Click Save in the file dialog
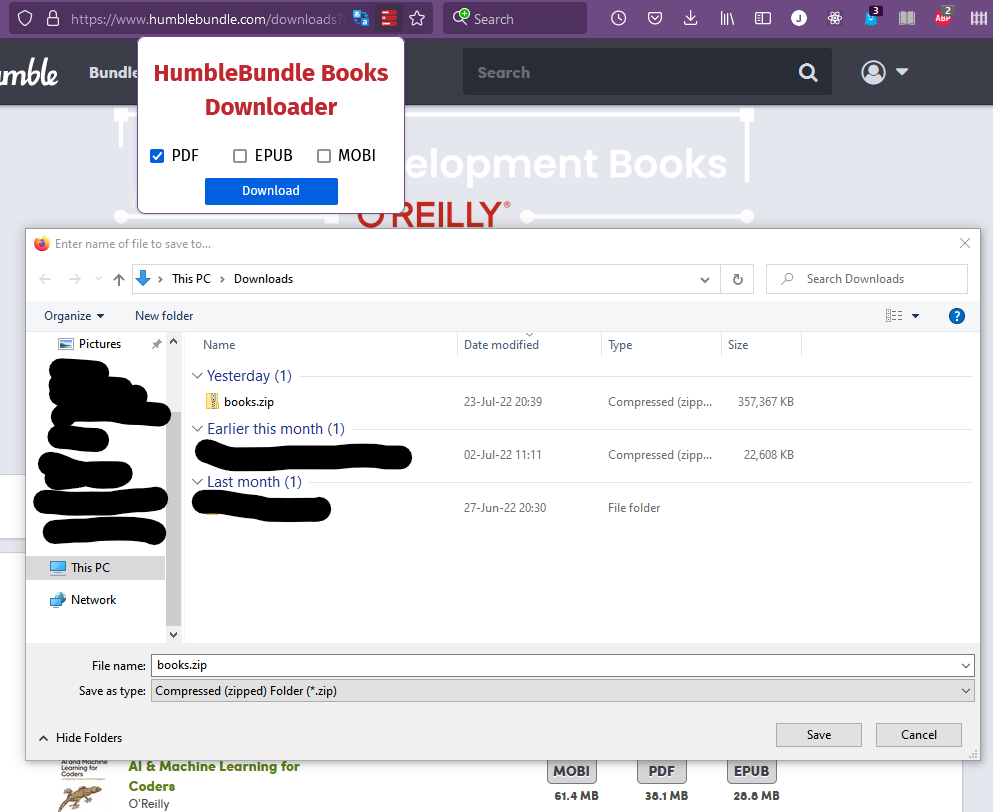The width and height of the screenshot is (993, 812). (819, 735)
